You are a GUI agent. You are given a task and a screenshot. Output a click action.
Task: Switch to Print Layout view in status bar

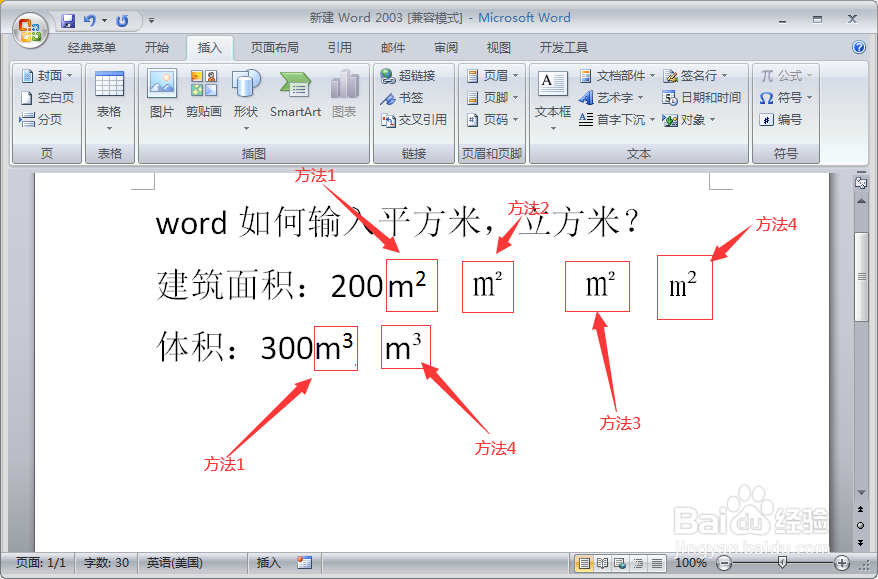(x=585, y=563)
